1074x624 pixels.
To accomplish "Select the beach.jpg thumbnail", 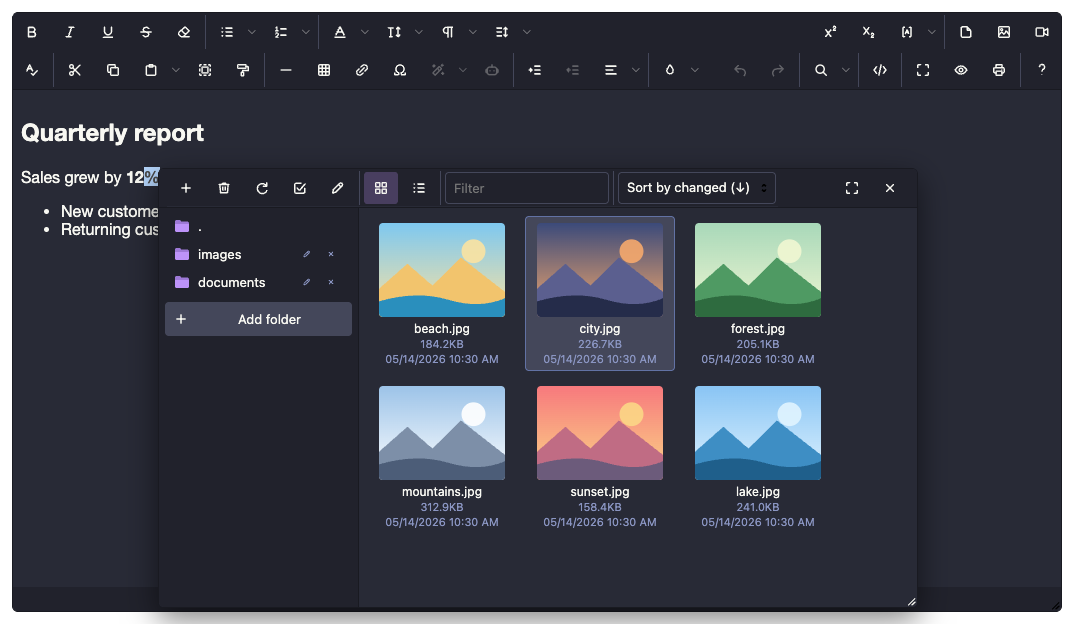I will [442, 270].
